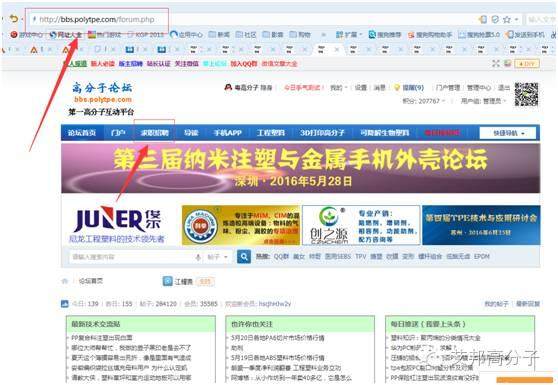
Task: Click the 最新回复 link
Action: 528,304
